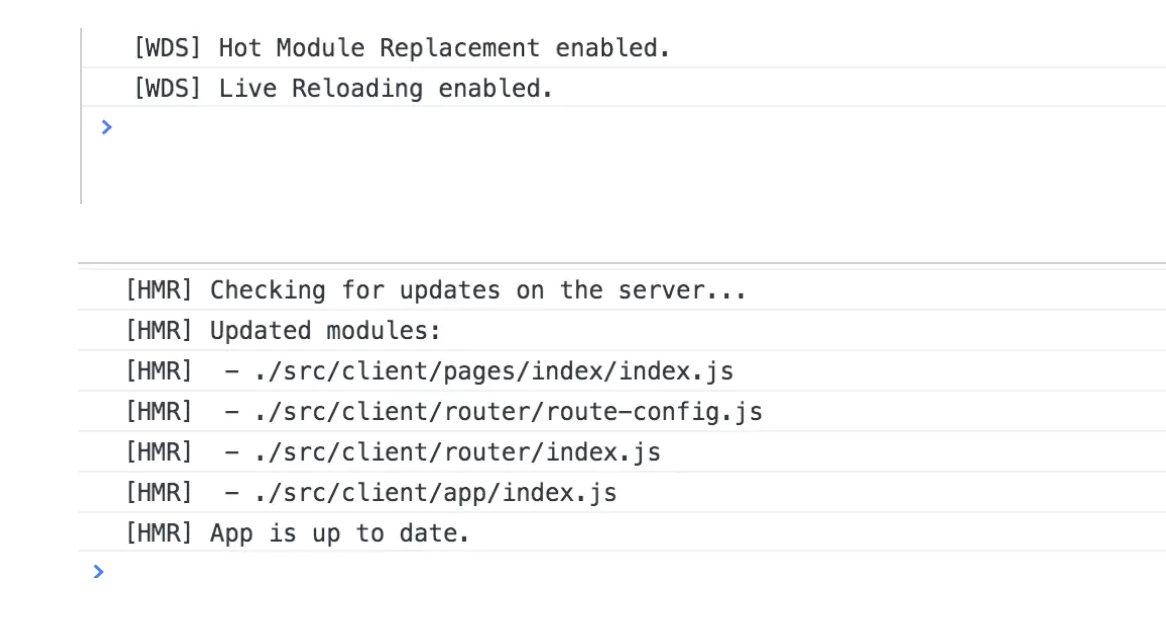This screenshot has width=1166, height=628.
Task: Click the [WDS] tag on the Hot Module line
Action: [x=168, y=48]
